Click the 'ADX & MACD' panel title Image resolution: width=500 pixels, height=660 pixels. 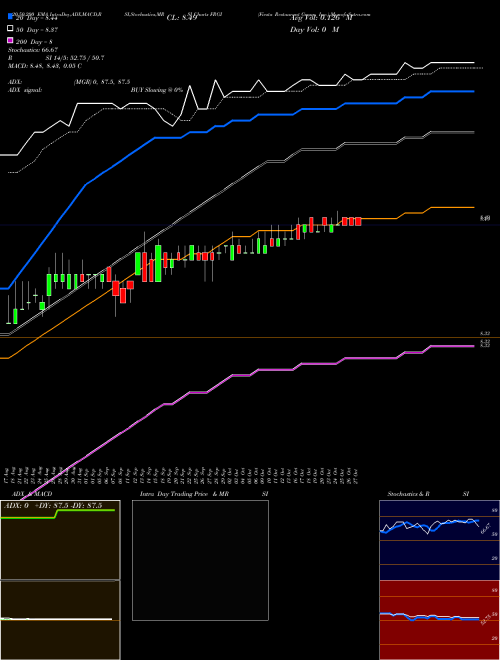pos(32,494)
